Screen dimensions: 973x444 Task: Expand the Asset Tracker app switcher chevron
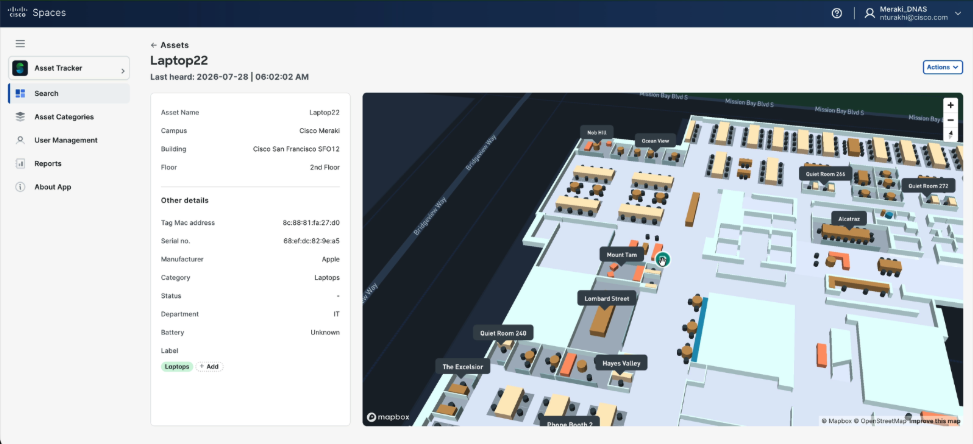point(123,71)
